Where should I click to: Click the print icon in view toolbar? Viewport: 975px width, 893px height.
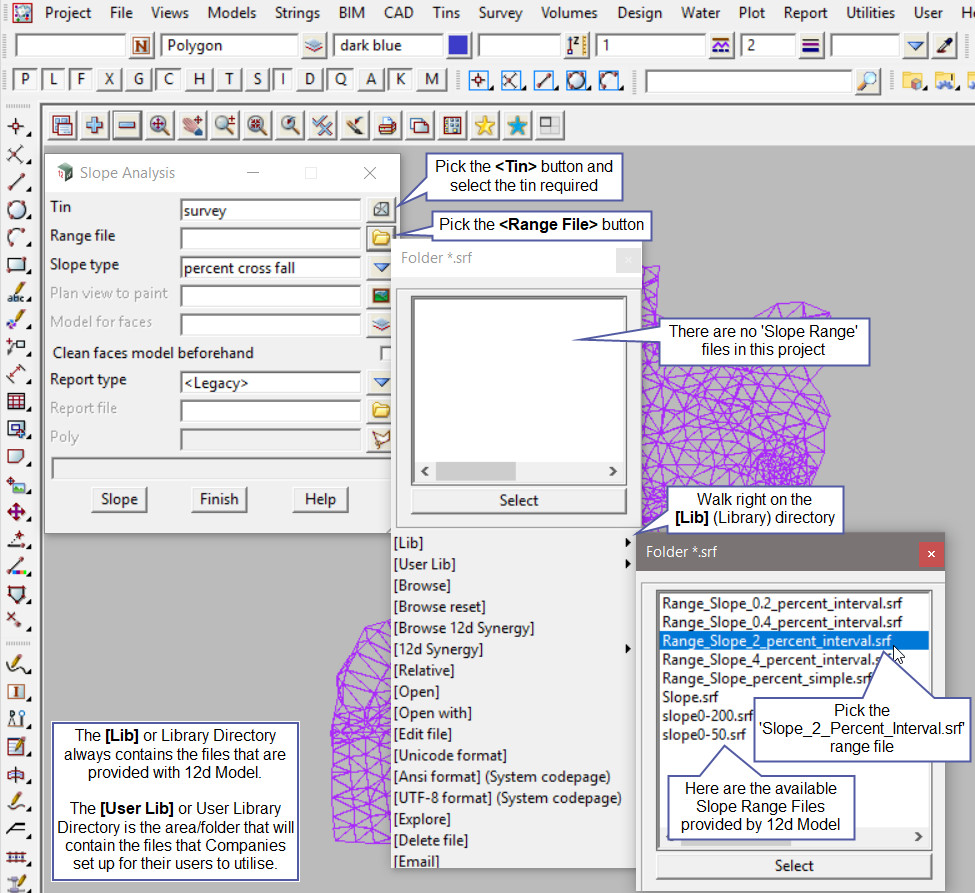tap(386, 125)
